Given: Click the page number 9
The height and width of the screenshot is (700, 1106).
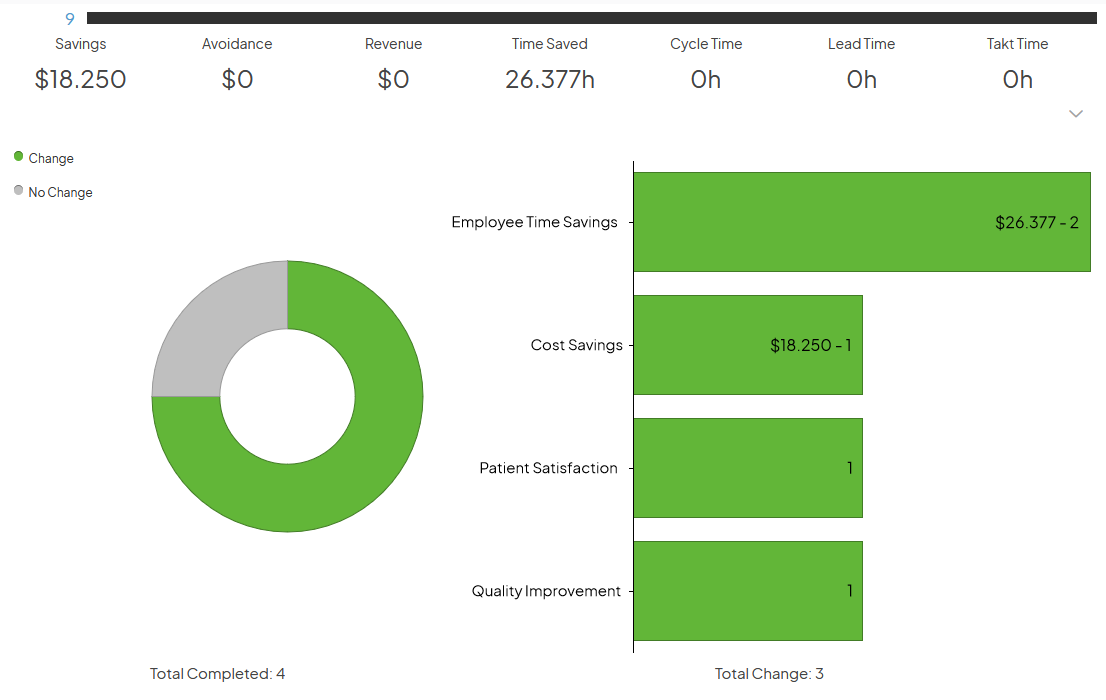Looking at the screenshot, I should tap(69, 17).
